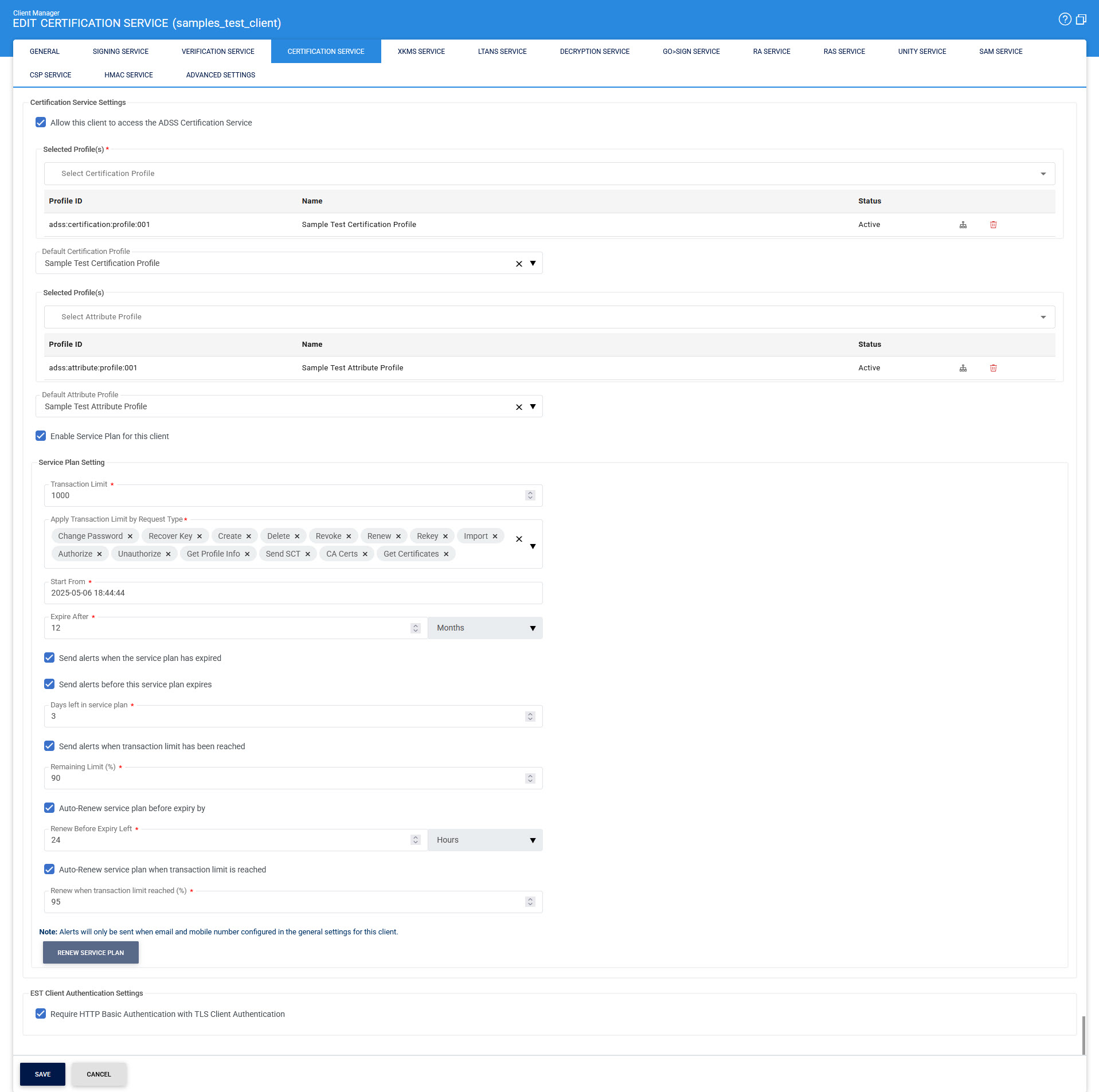This screenshot has height=1092, width=1099.
Task: Toggle Enable Service Plan for this client
Action: tap(41, 436)
